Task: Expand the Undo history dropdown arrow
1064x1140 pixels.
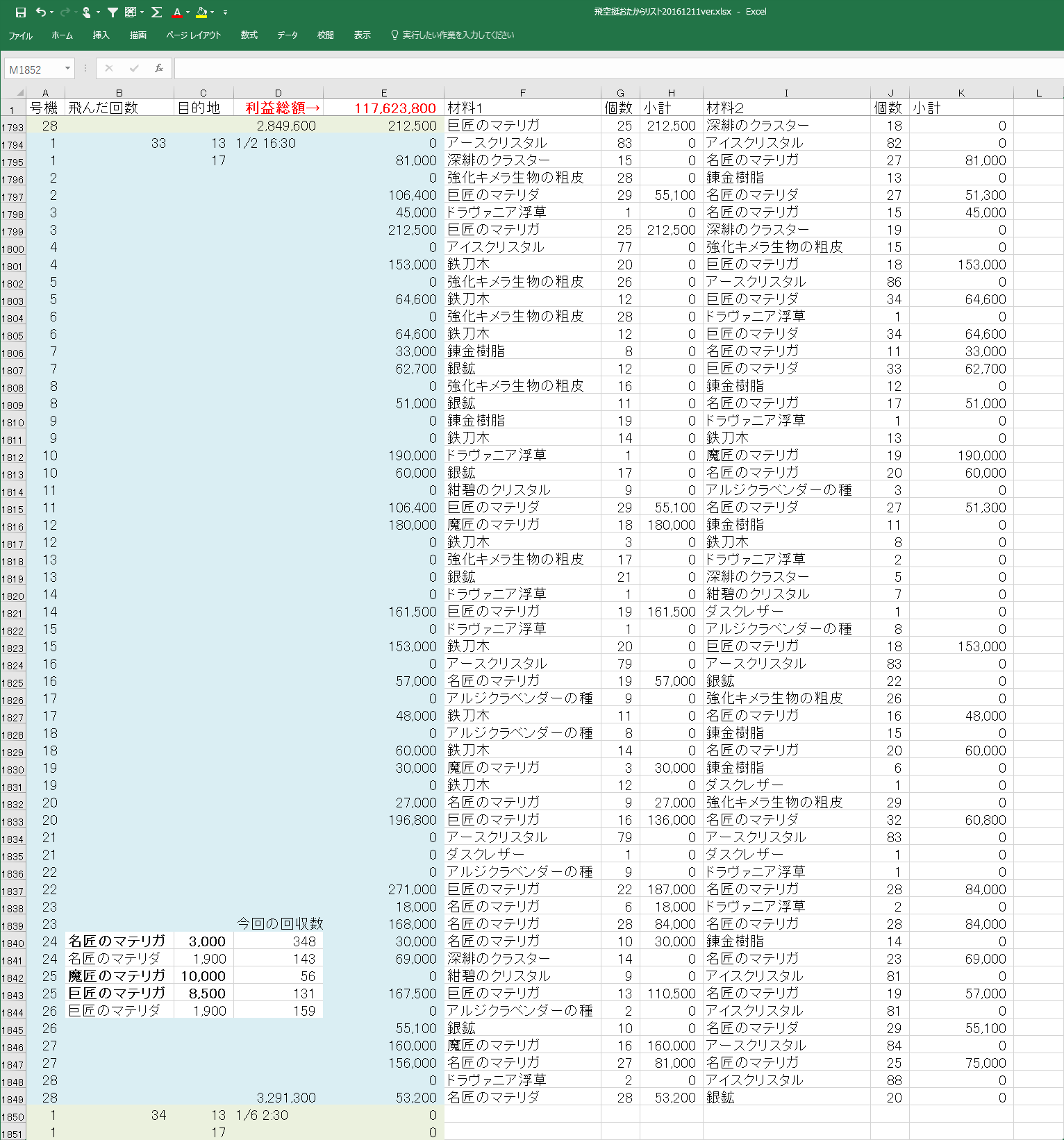Action: (x=52, y=12)
